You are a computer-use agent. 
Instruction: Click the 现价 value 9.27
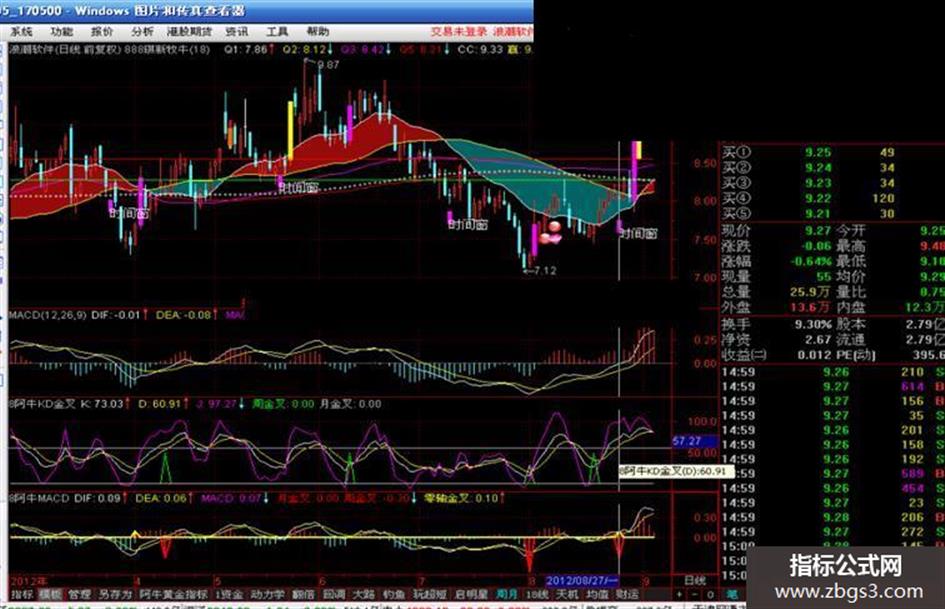(x=818, y=230)
